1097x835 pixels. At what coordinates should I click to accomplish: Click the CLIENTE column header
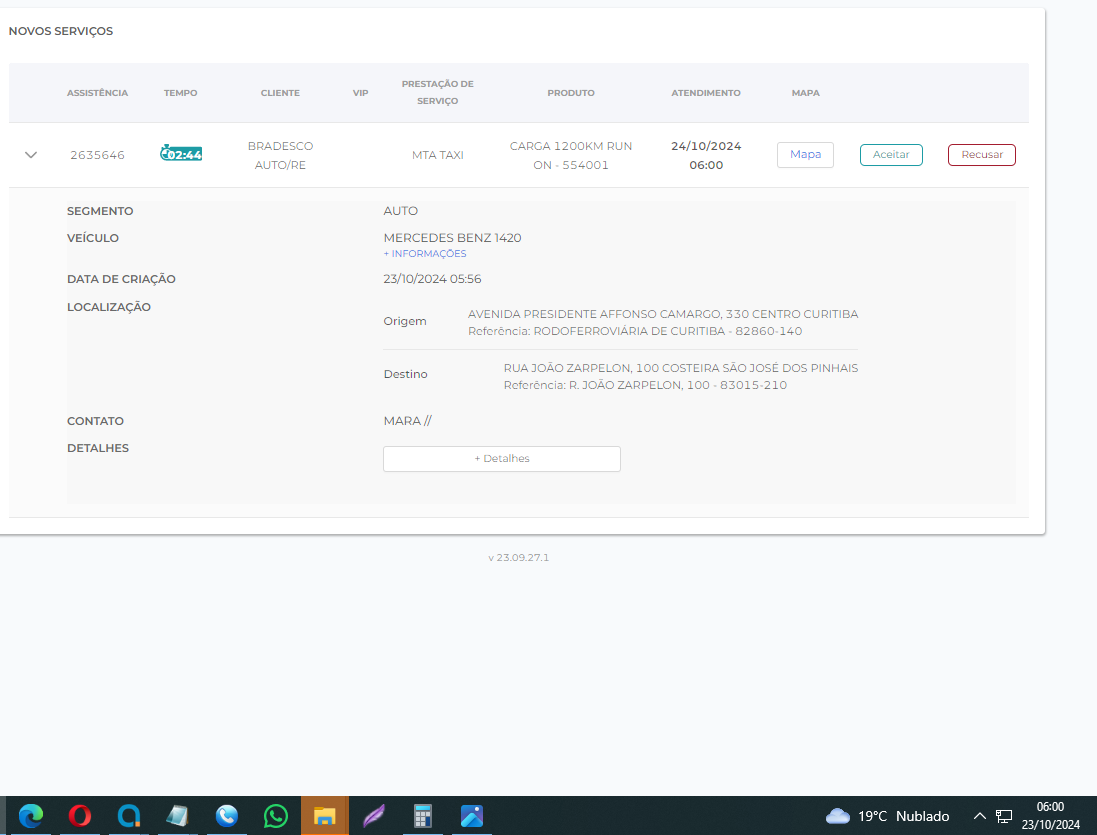click(281, 93)
